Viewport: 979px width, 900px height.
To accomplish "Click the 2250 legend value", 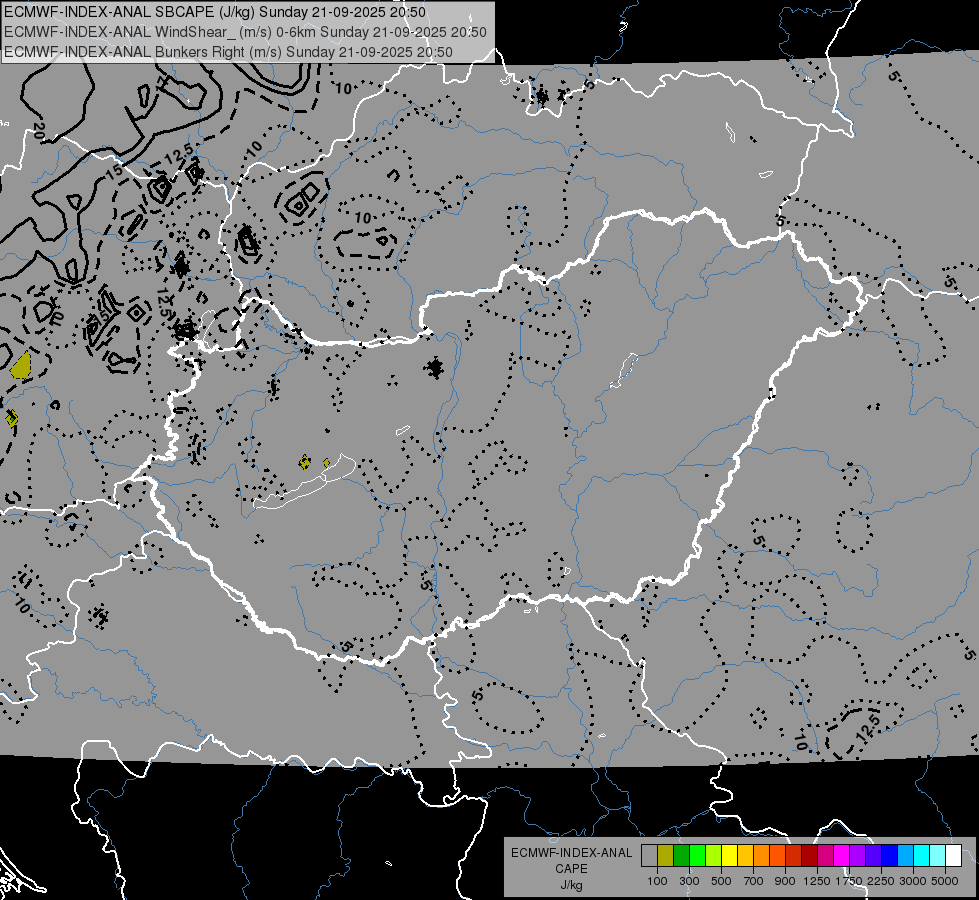I will (881, 881).
